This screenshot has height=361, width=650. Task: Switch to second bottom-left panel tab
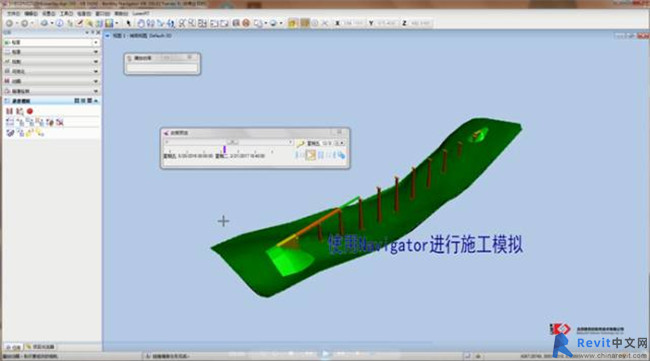(40, 347)
